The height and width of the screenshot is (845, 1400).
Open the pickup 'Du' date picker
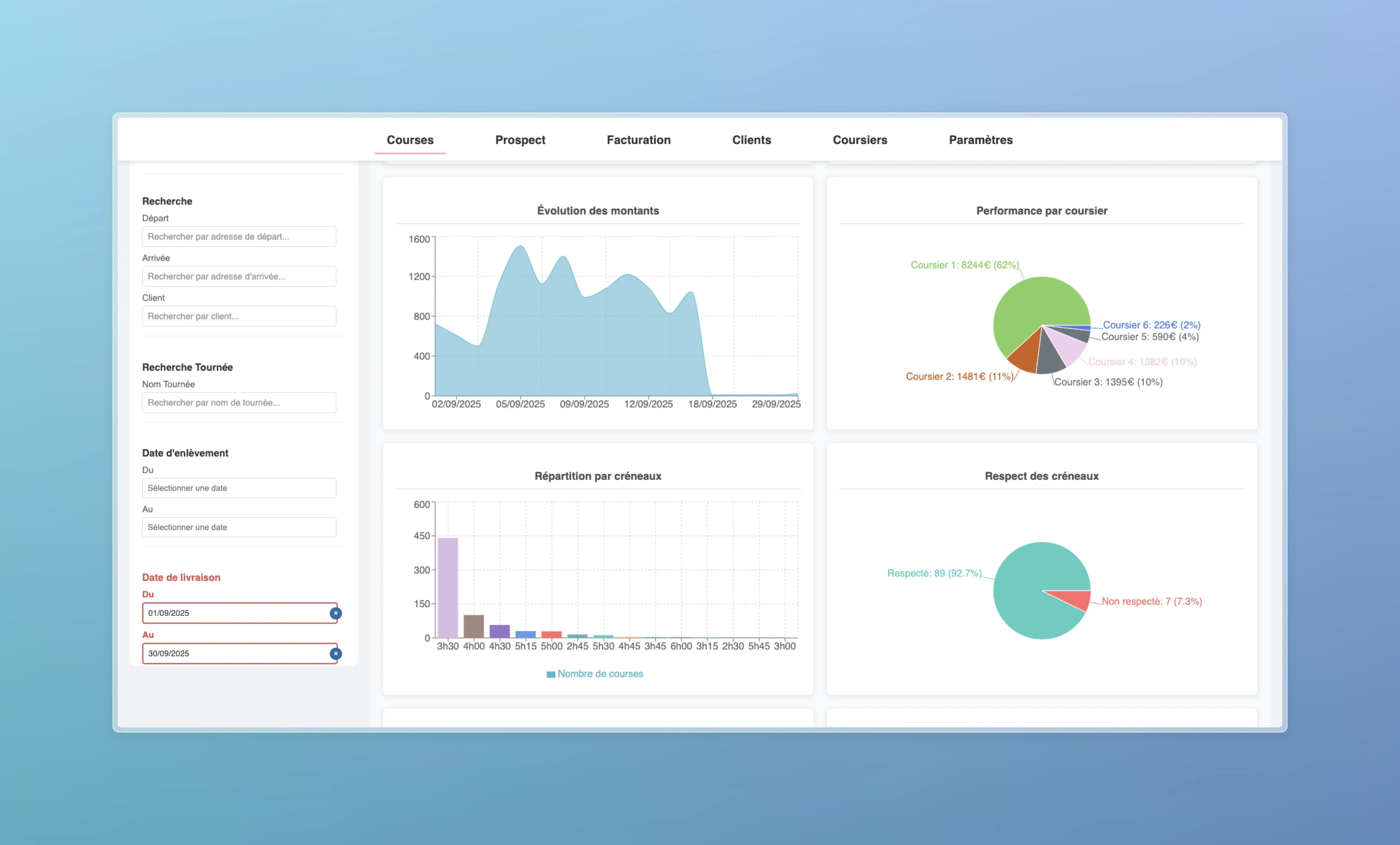[239, 488]
